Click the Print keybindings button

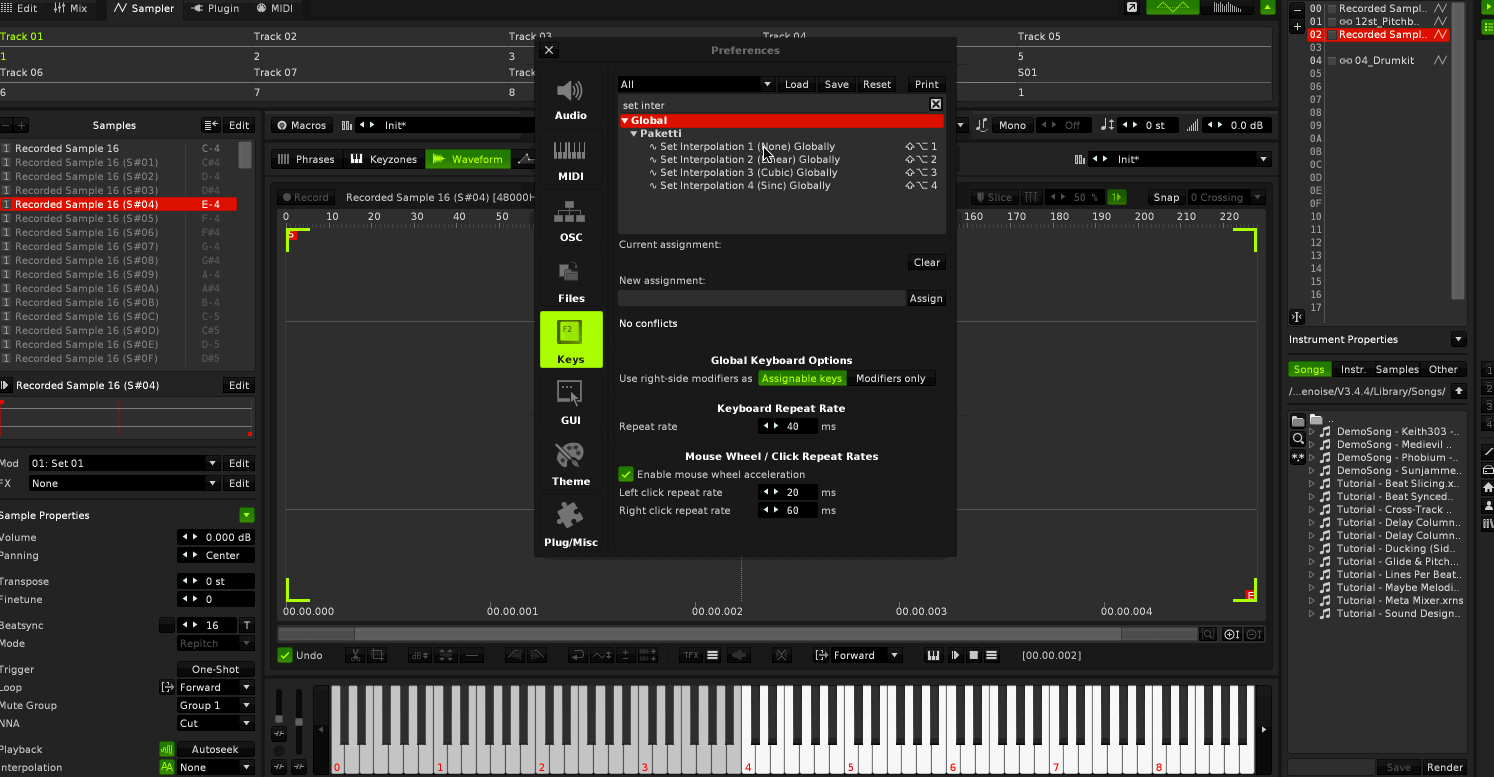click(x=926, y=84)
